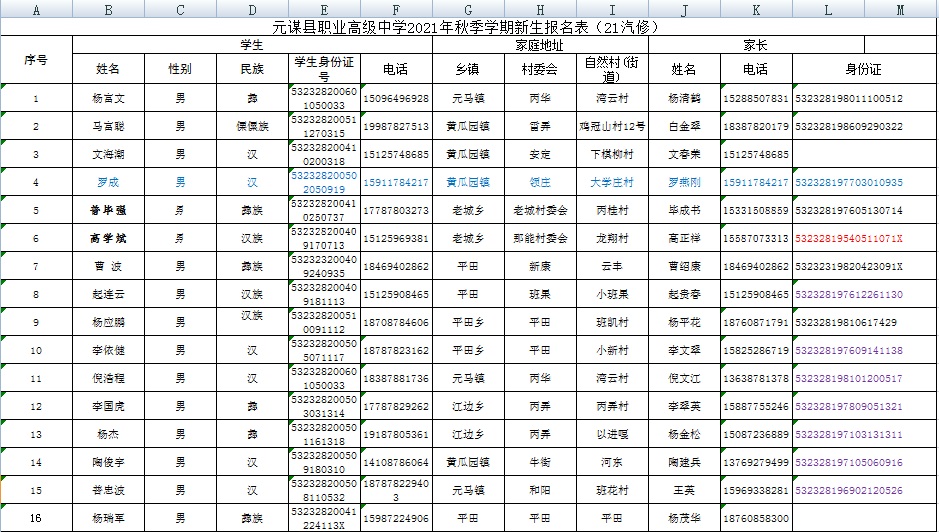Click parent ID cell 53232819810617429
The width and height of the screenshot is (939, 532).
pyautogui.click(x=864, y=322)
